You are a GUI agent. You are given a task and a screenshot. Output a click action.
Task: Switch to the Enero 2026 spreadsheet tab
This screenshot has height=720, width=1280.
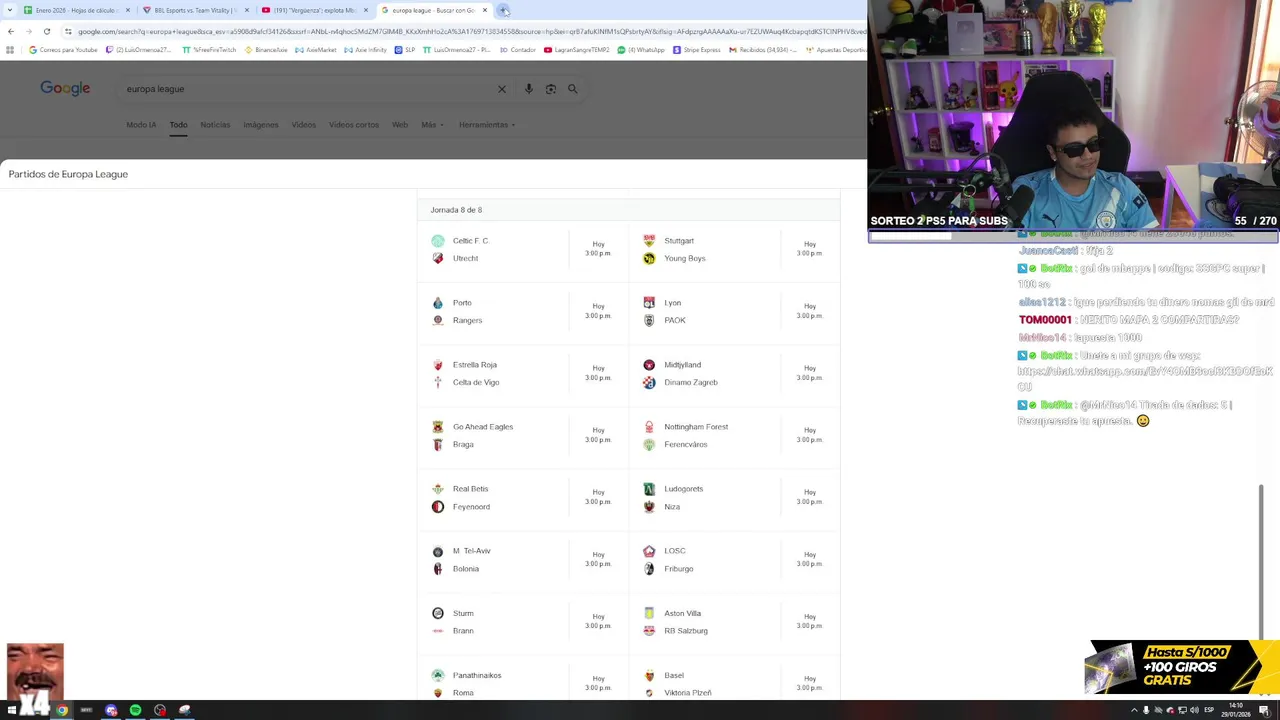[76, 10]
